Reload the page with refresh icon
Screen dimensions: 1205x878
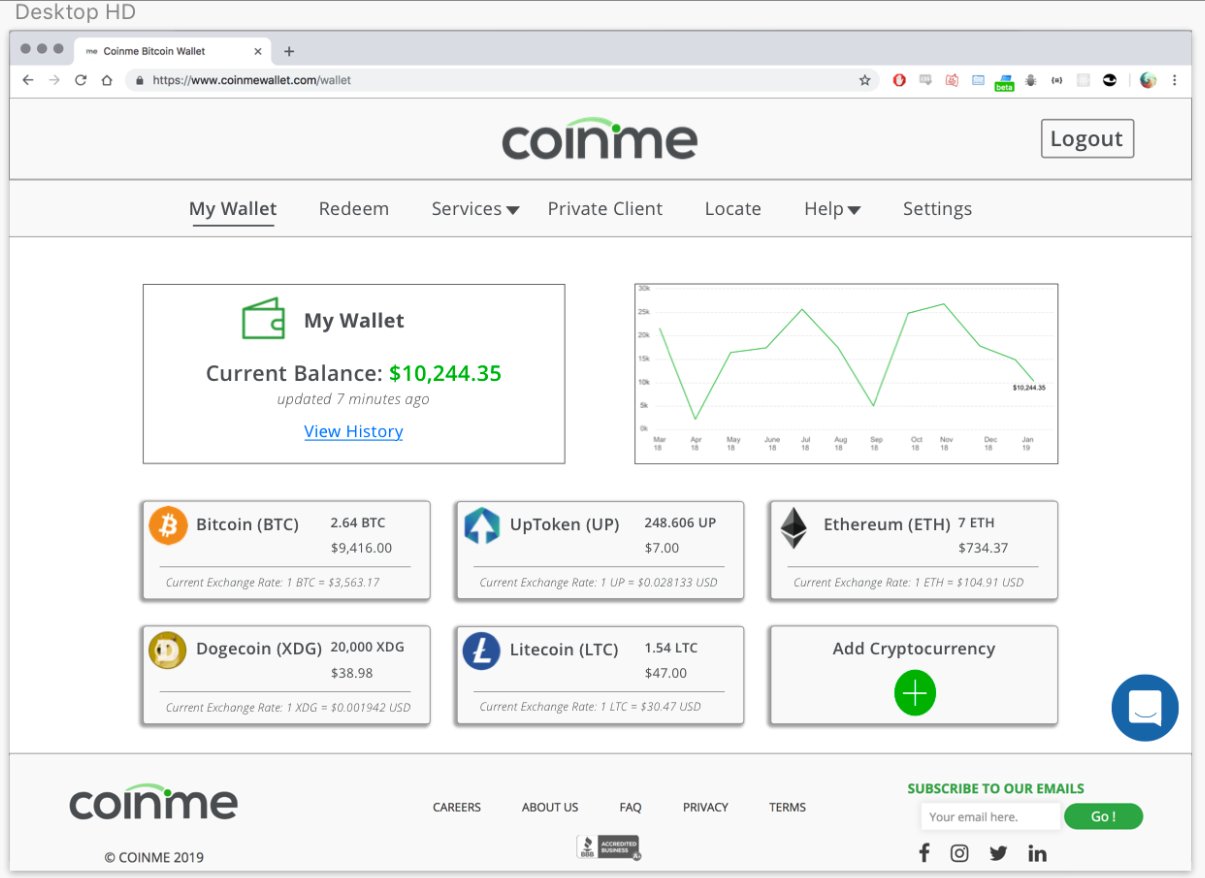pyautogui.click(x=81, y=80)
